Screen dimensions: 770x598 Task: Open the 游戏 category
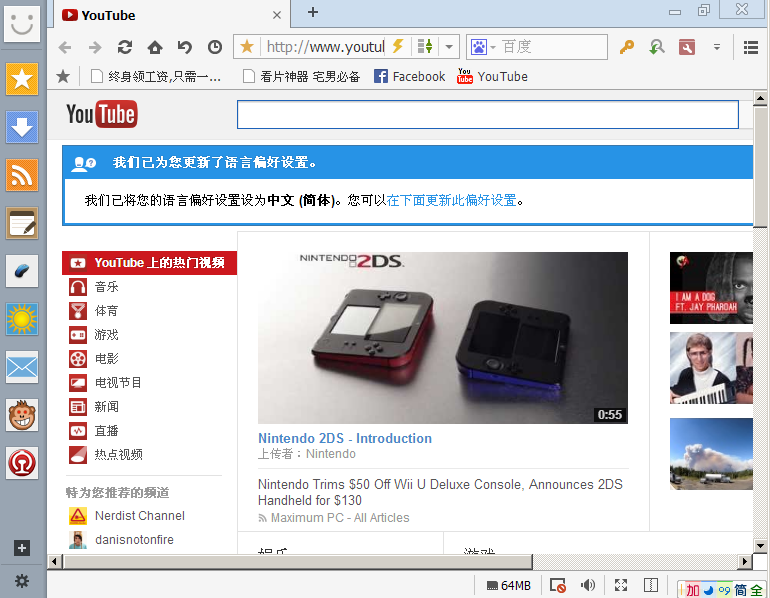click(x=94, y=335)
